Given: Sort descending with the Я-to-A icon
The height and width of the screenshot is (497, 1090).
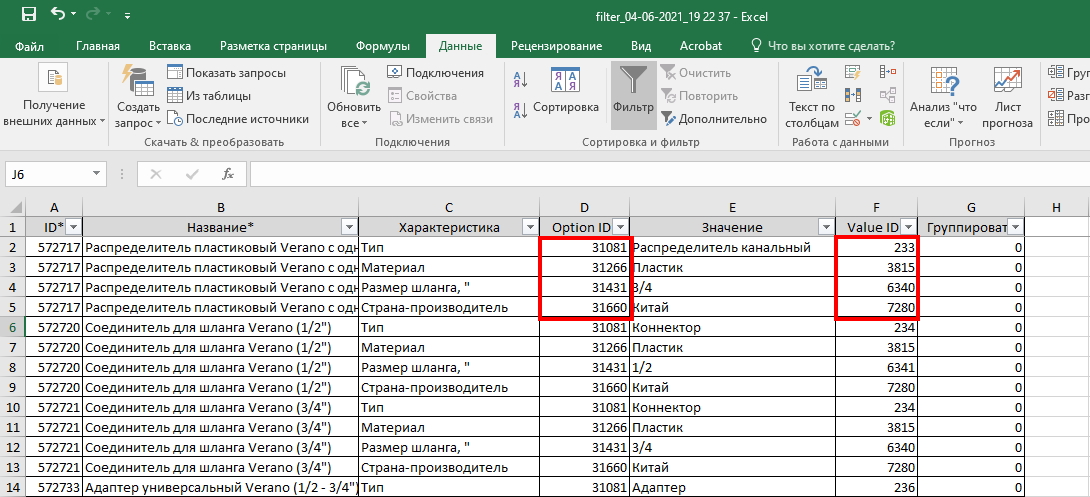Looking at the screenshot, I should point(520,108).
